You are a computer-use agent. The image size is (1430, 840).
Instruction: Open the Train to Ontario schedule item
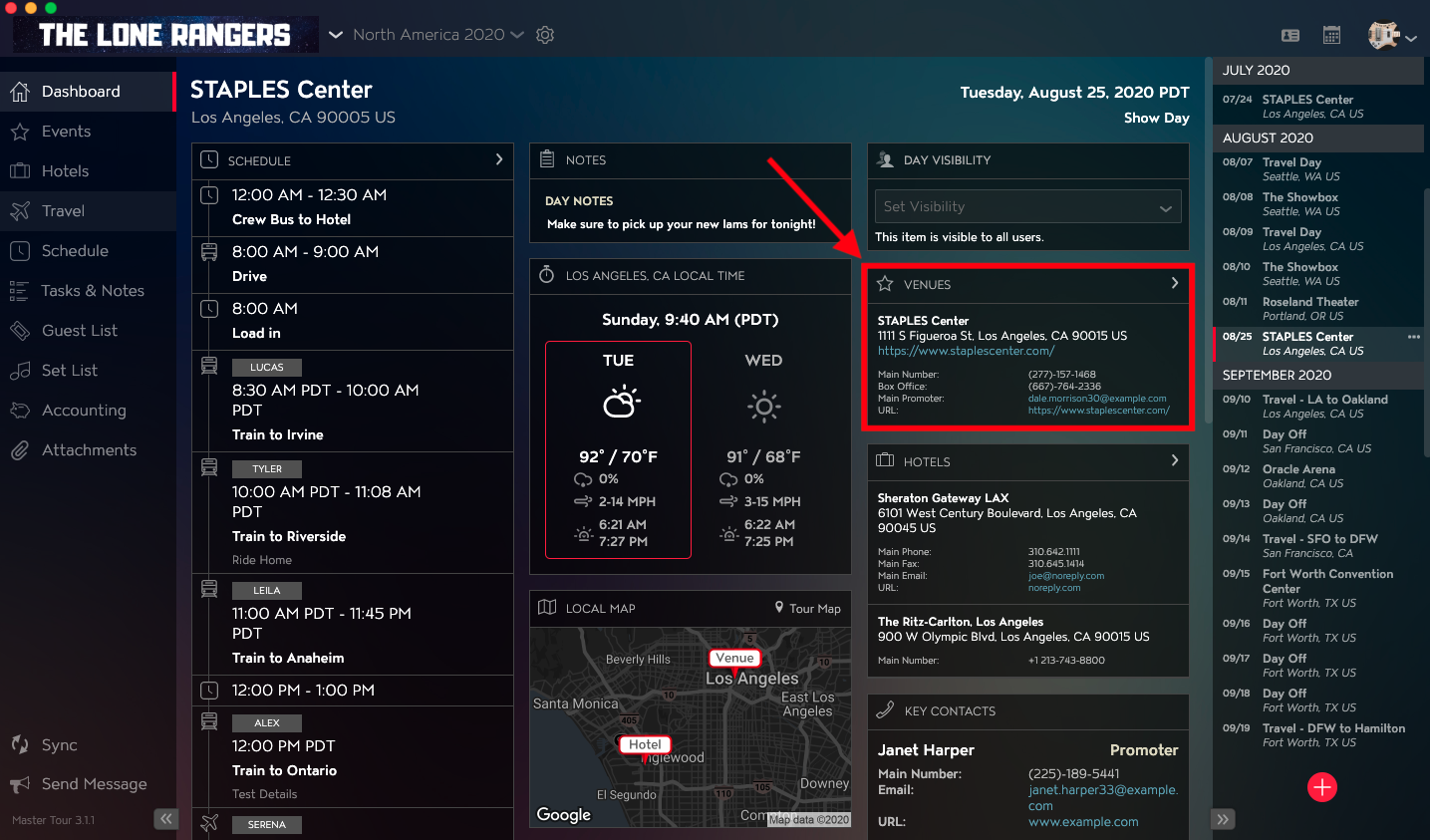point(353,757)
